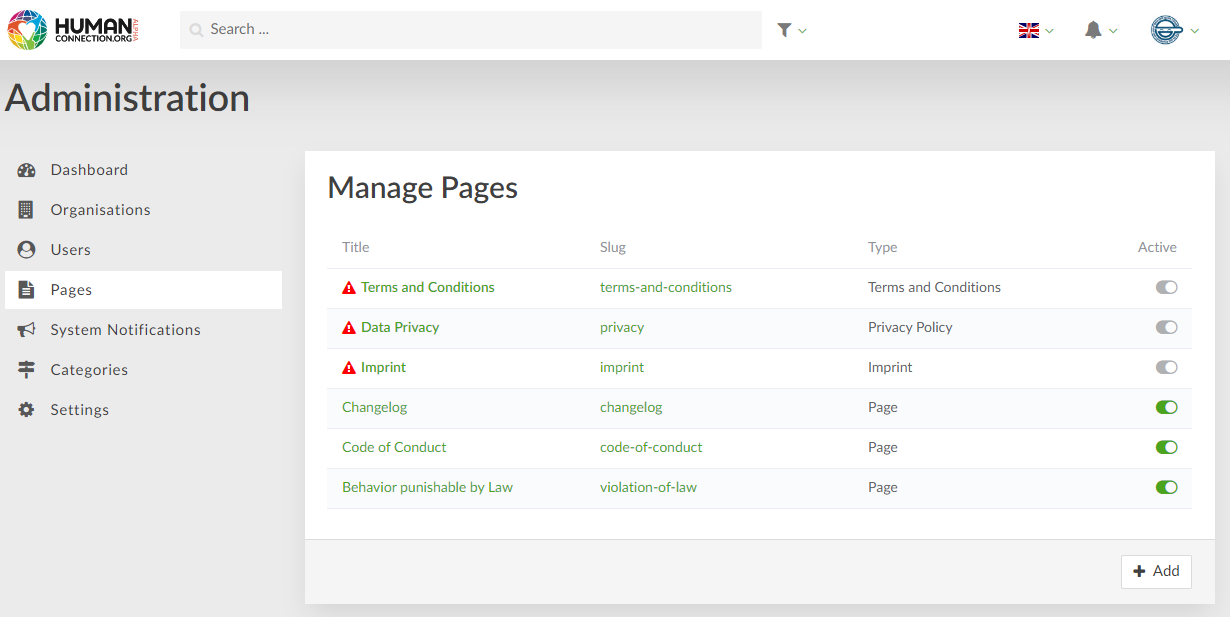Image resolution: width=1230 pixels, height=617 pixels.
Task: Click the Add page button
Action: pyautogui.click(x=1156, y=571)
